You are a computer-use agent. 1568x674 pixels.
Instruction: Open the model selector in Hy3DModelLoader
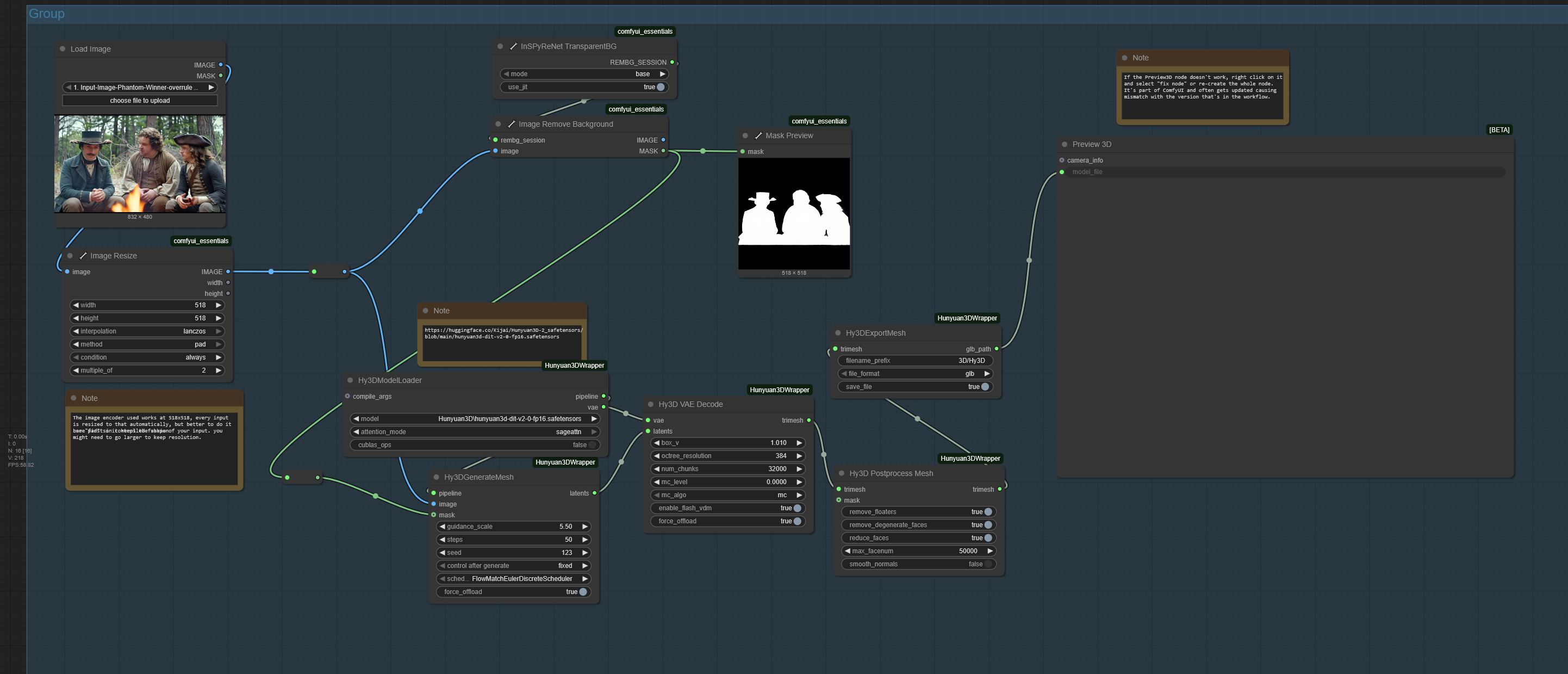pos(475,419)
